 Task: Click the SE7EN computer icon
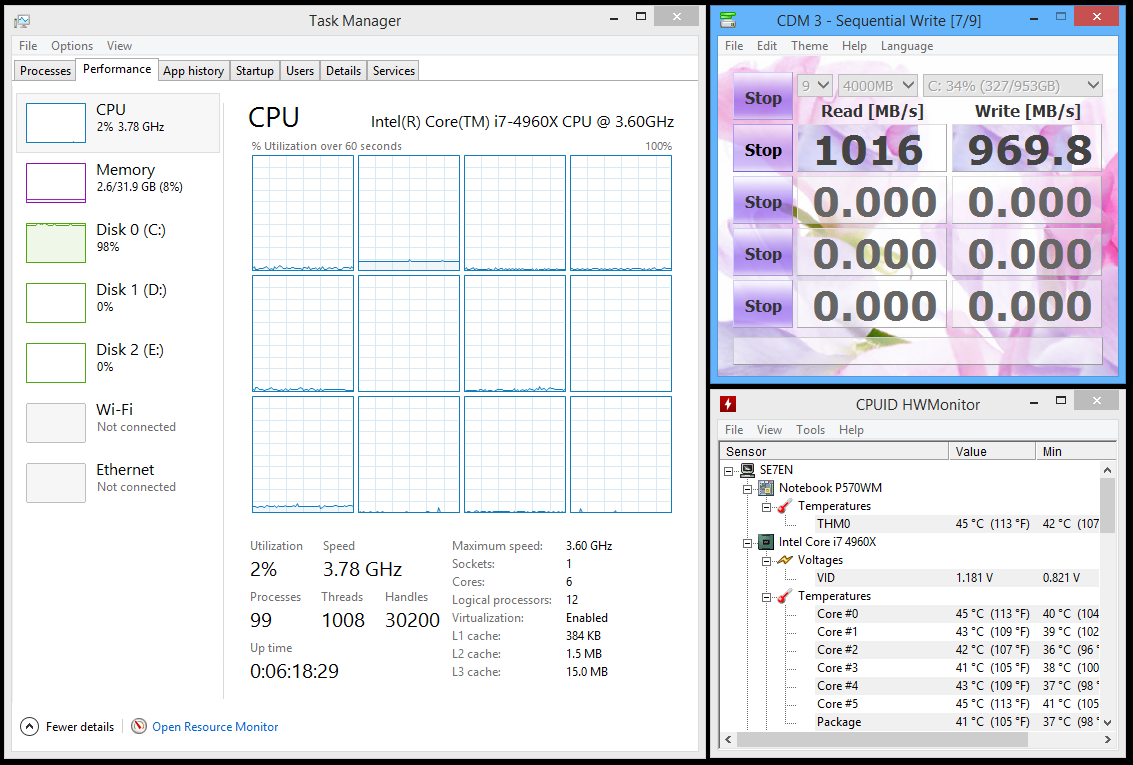tap(748, 470)
